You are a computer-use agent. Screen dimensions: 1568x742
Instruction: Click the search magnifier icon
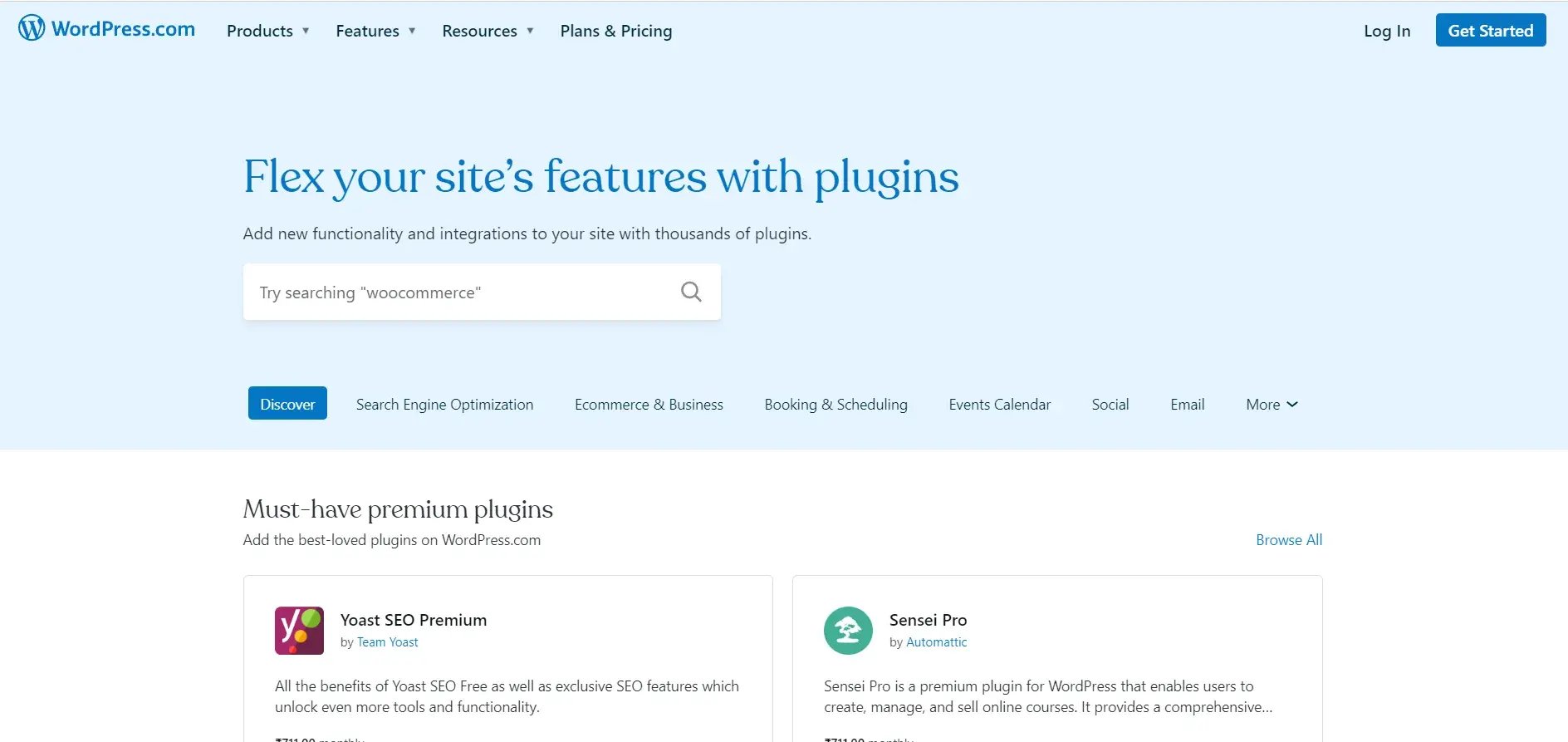(x=691, y=292)
